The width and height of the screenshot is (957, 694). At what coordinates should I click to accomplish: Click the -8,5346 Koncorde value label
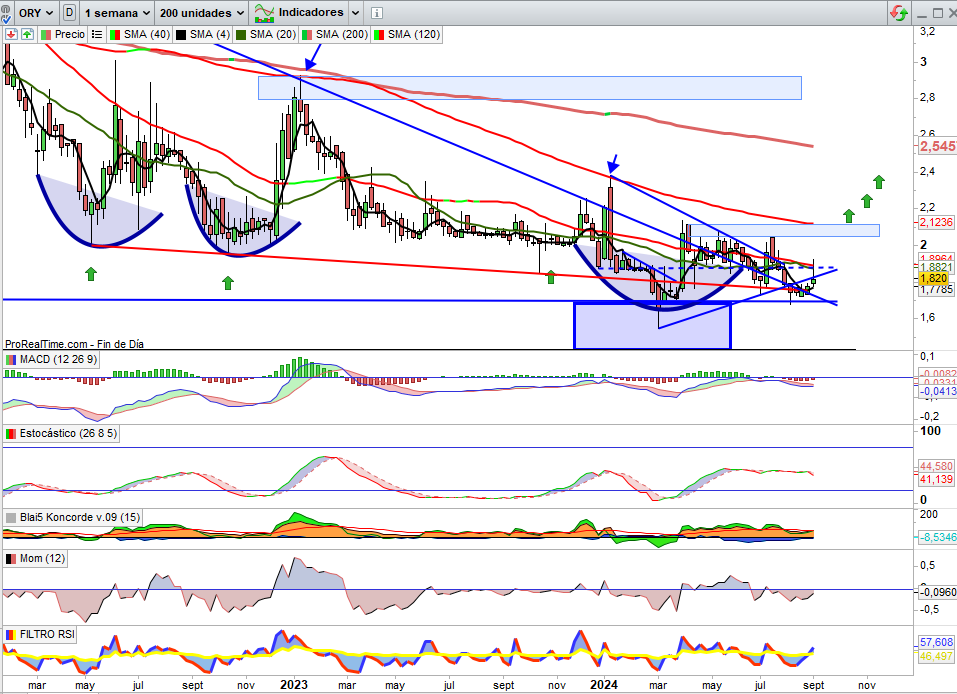[x=937, y=537]
